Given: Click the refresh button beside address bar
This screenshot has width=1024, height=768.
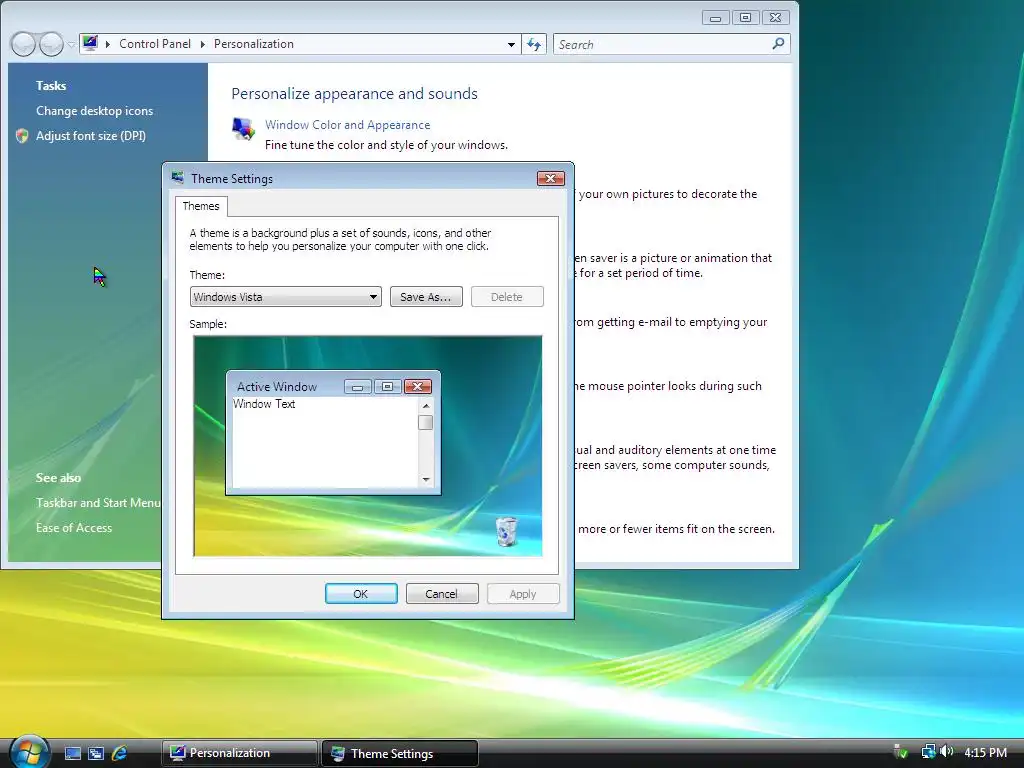Looking at the screenshot, I should tap(534, 44).
